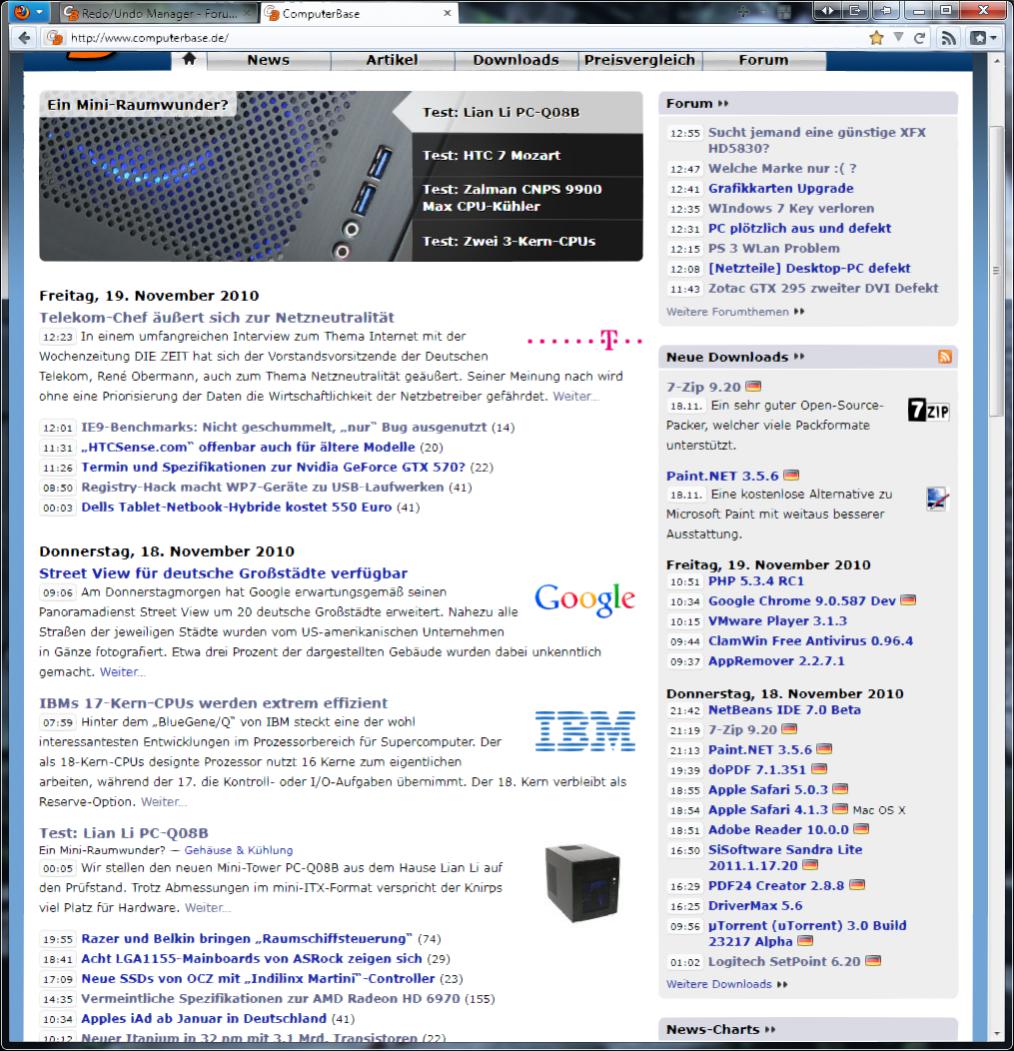Click the left-right arrows button in the title bar

tap(827, 10)
